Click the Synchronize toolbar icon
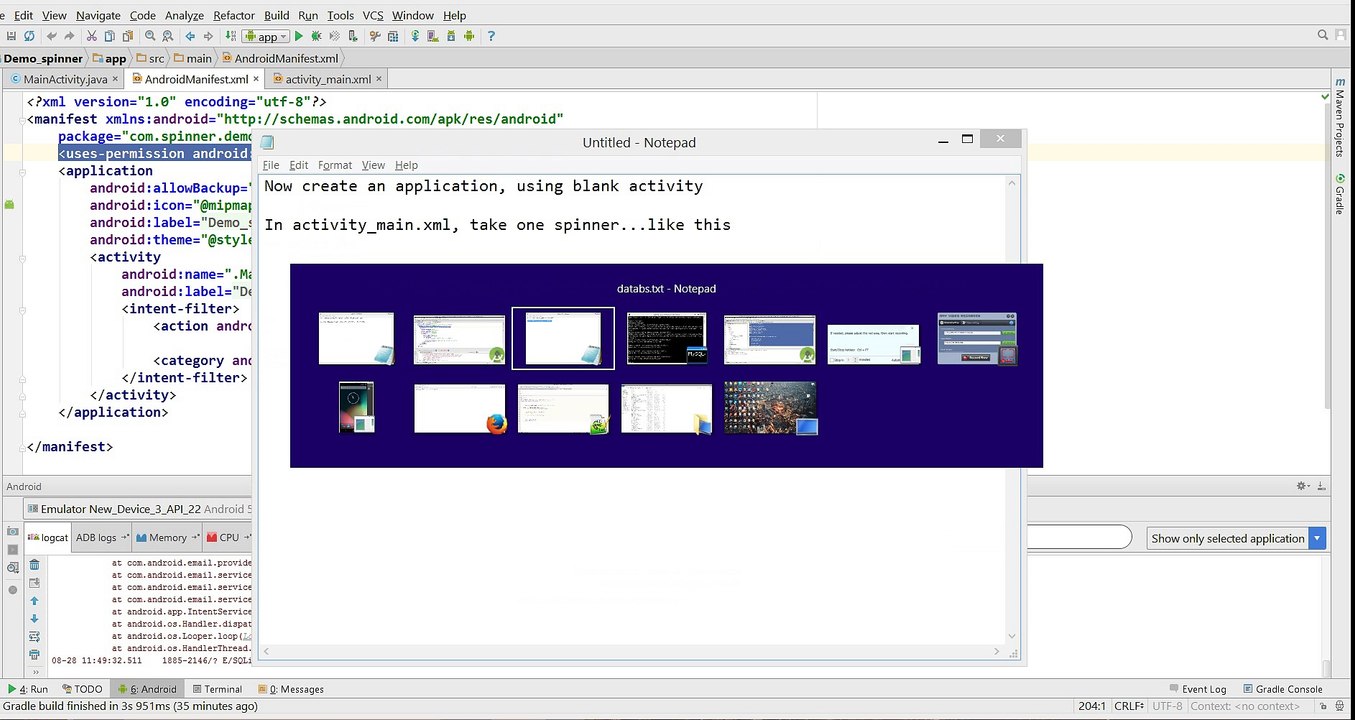 click(30, 36)
